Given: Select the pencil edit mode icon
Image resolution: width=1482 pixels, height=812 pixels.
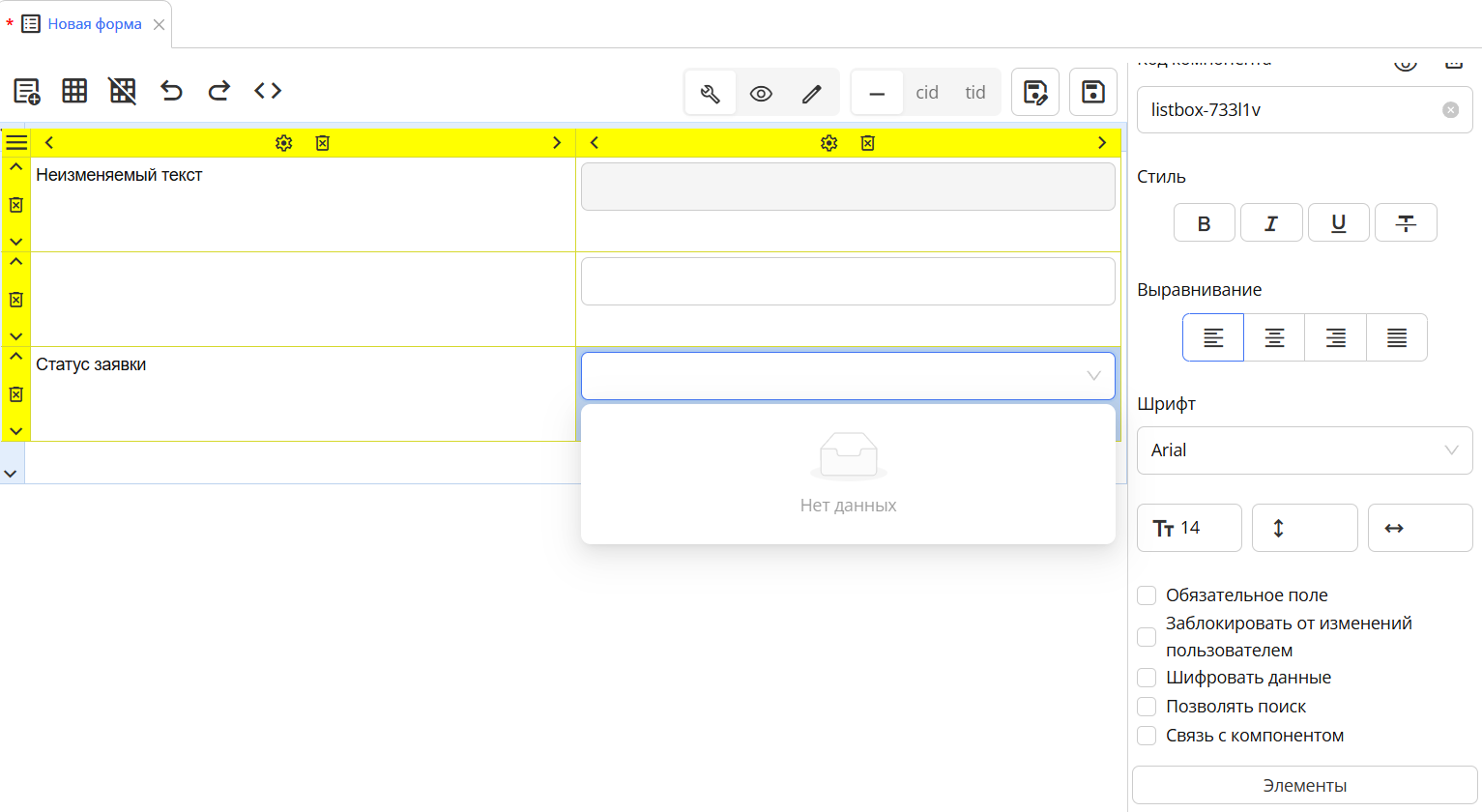Looking at the screenshot, I should tap(812, 92).
